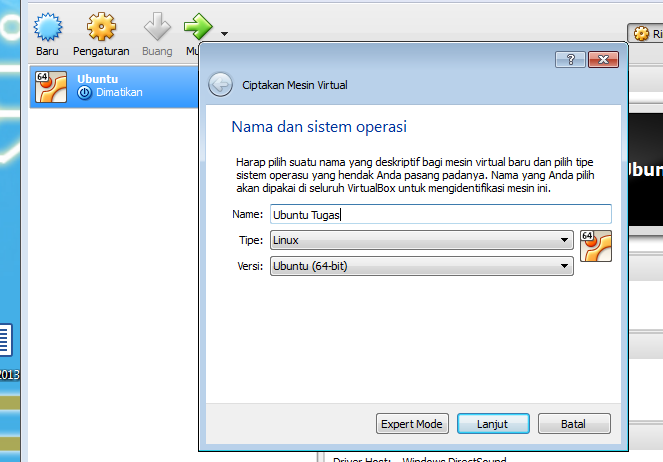Image resolution: width=663 pixels, height=462 pixels.
Task: Click the OS type icon beside Tipe
Action: coord(596,246)
